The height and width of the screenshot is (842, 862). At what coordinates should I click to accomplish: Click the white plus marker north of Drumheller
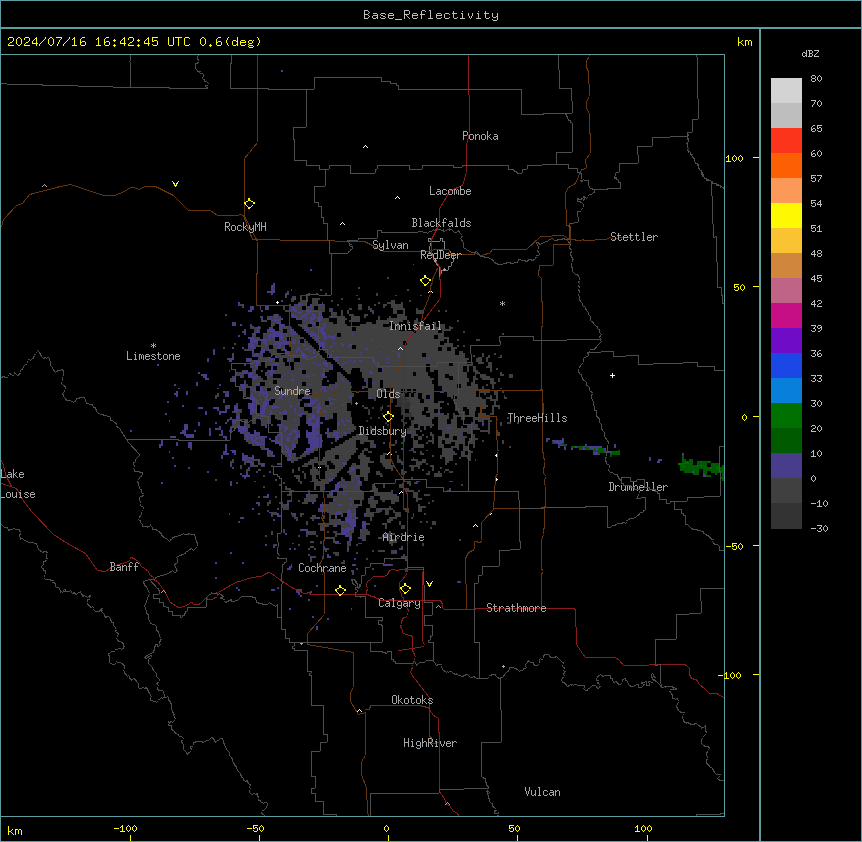pyautogui.click(x=612, y=375)
